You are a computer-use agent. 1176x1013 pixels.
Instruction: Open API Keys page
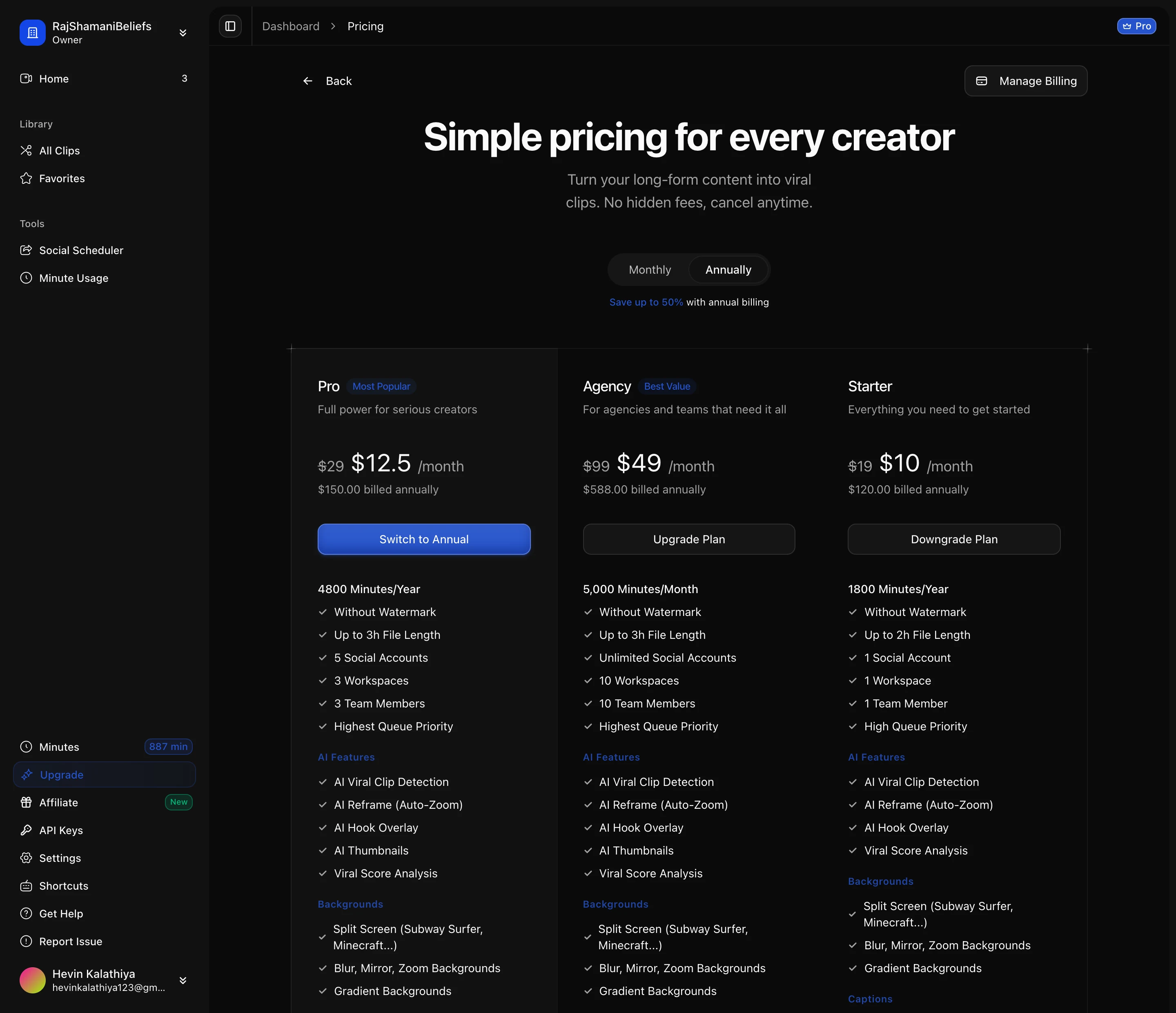click(105, 830)
